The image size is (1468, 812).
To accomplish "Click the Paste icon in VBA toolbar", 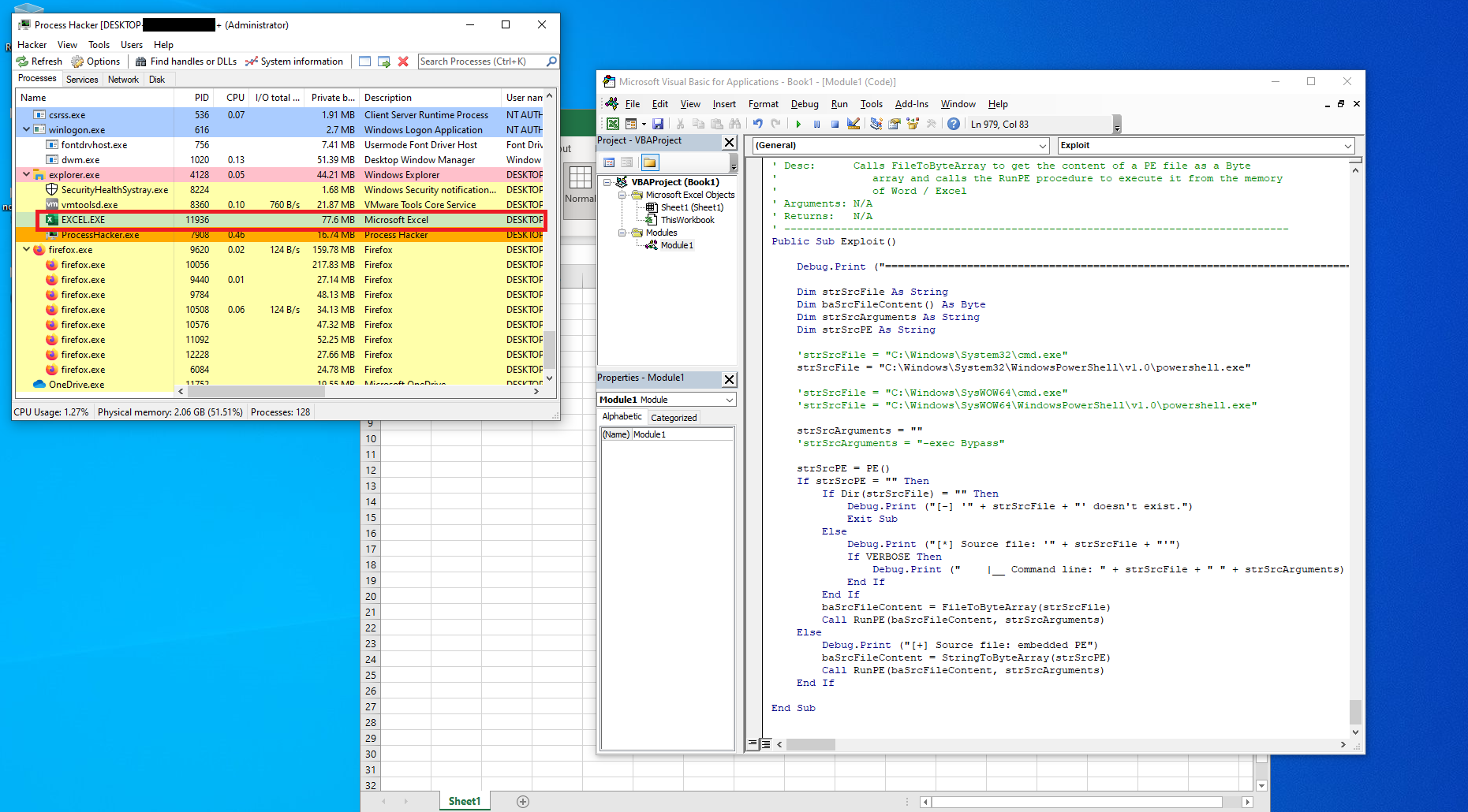I will (716, 124).
